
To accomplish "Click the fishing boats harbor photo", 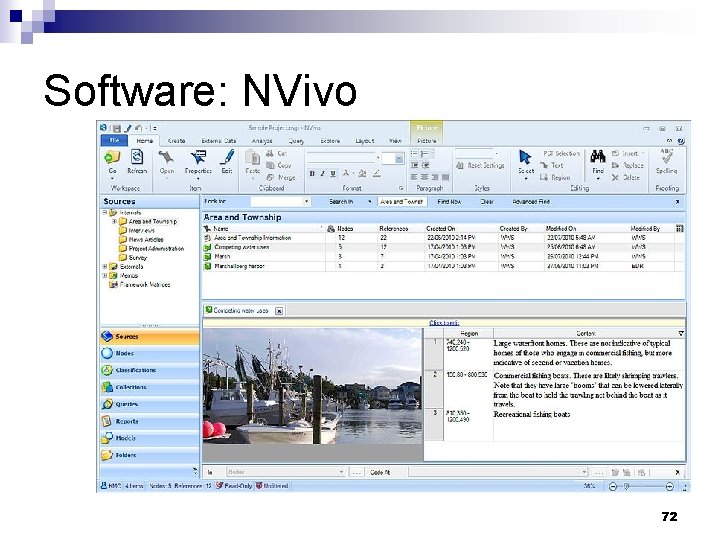I will [x=312, y=387].
